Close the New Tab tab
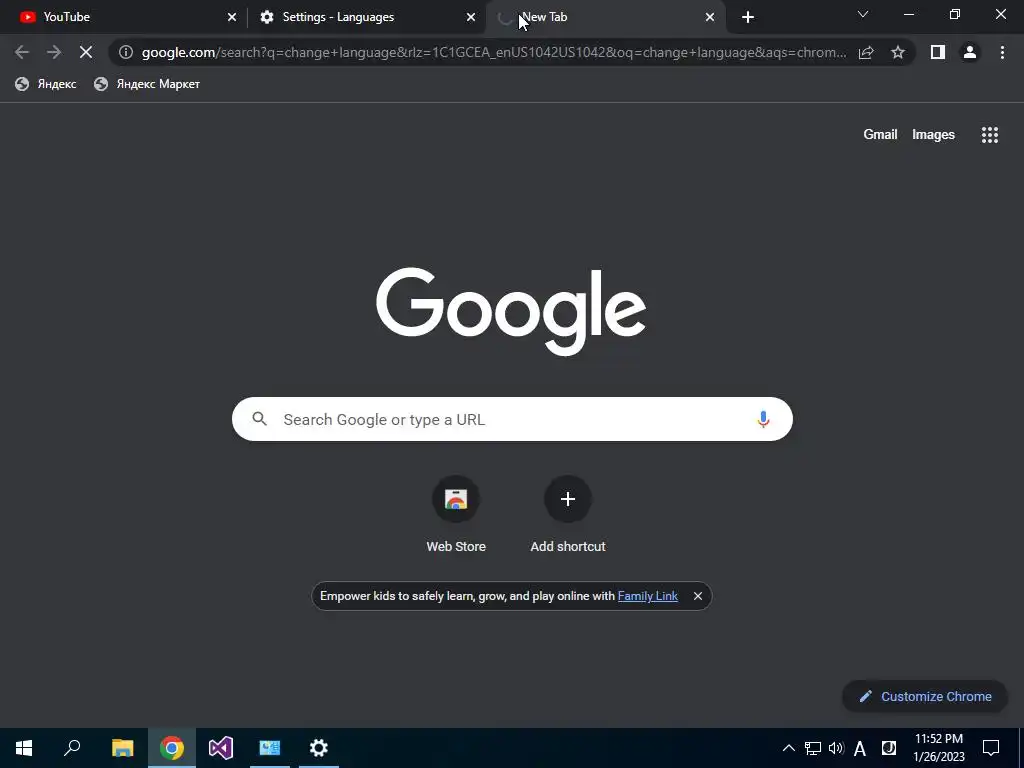 click(x=710, y=17)
